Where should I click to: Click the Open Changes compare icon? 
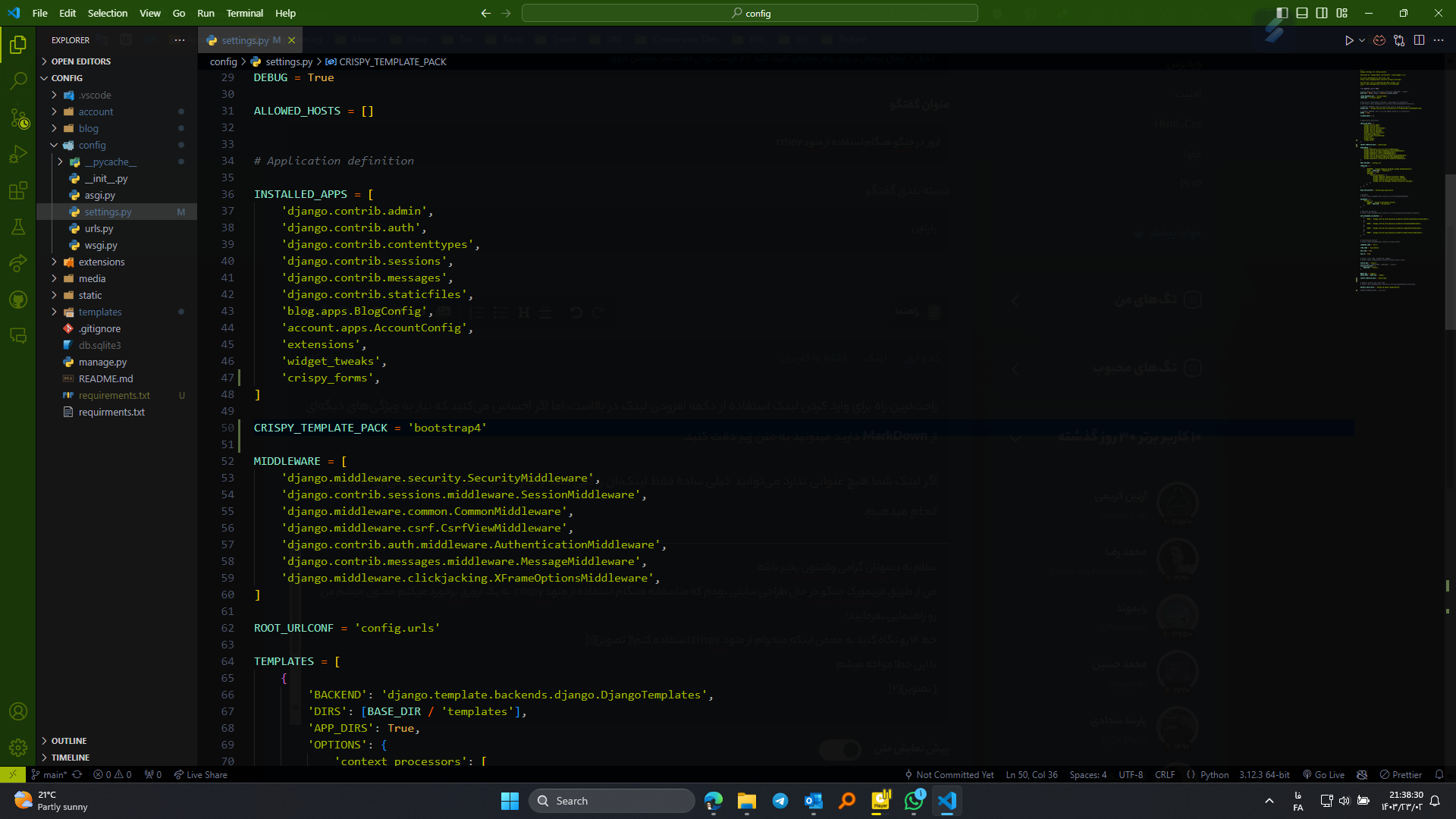[x=1399, y=40]
